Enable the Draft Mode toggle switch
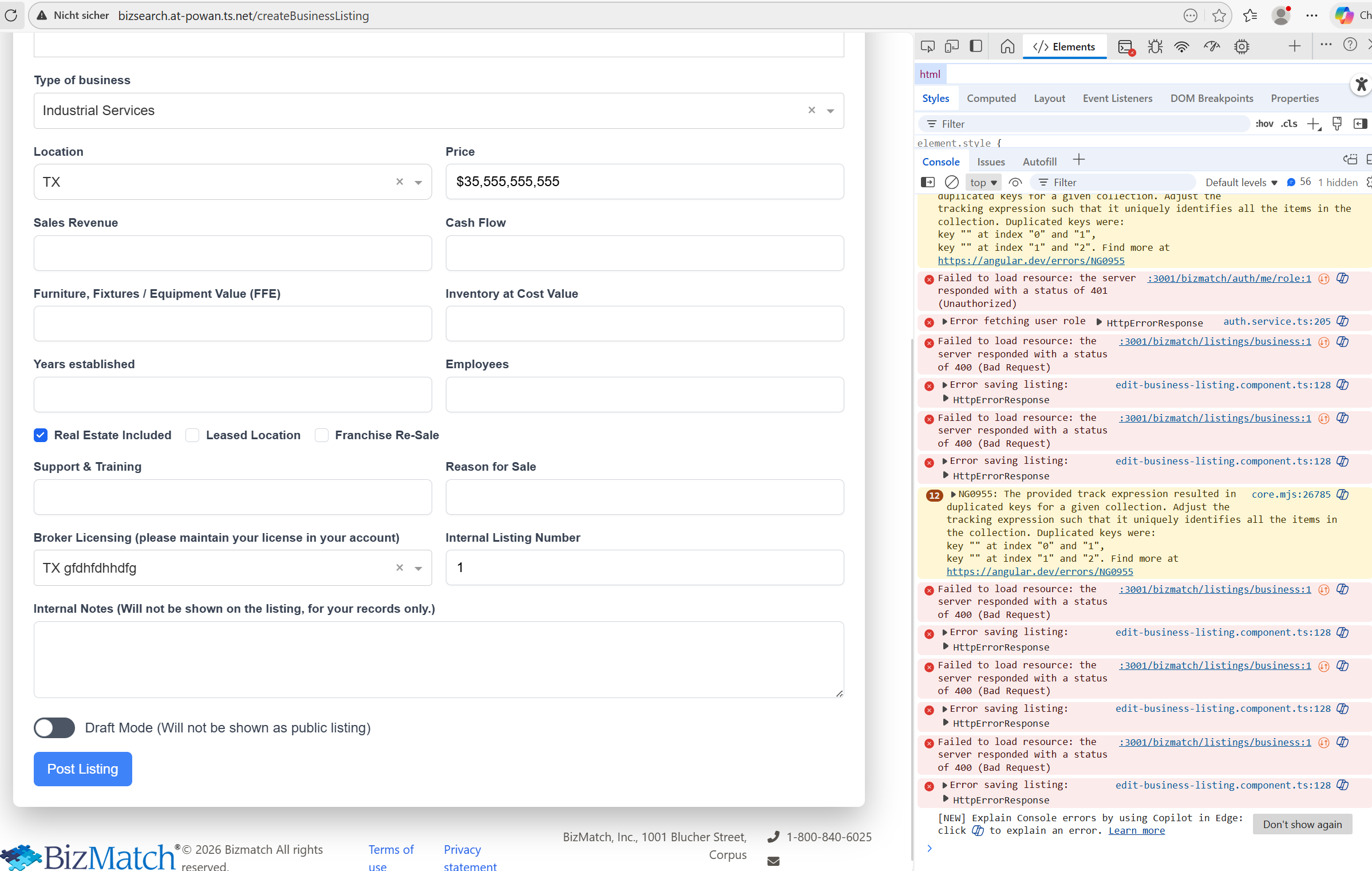The height and width of the screenshot is (871, 1372). tap(54, 728)
